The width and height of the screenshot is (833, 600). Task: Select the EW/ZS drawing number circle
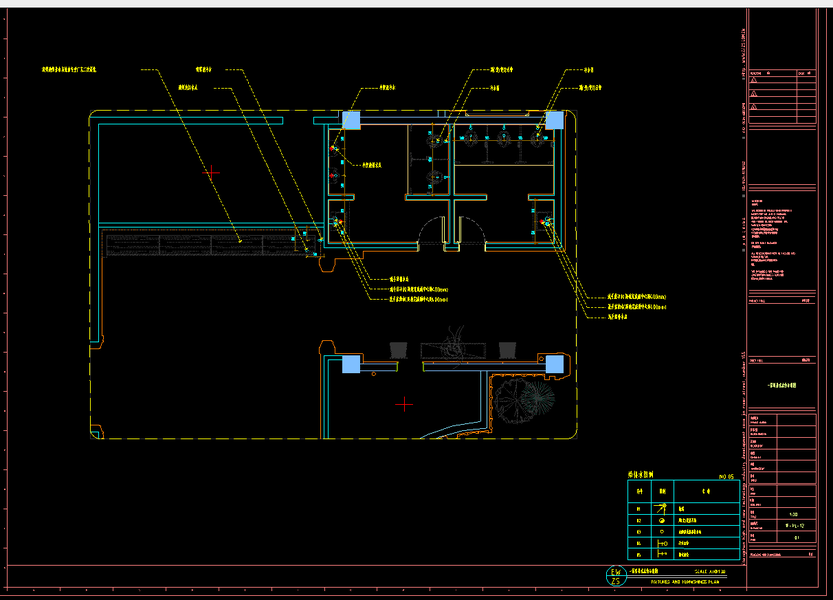tap(616, 576)
